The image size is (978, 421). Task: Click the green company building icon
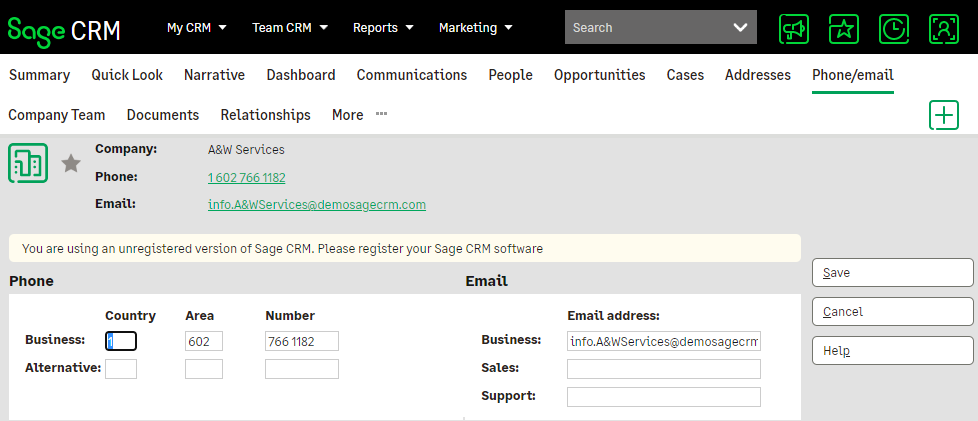click(x=28, y=163)
